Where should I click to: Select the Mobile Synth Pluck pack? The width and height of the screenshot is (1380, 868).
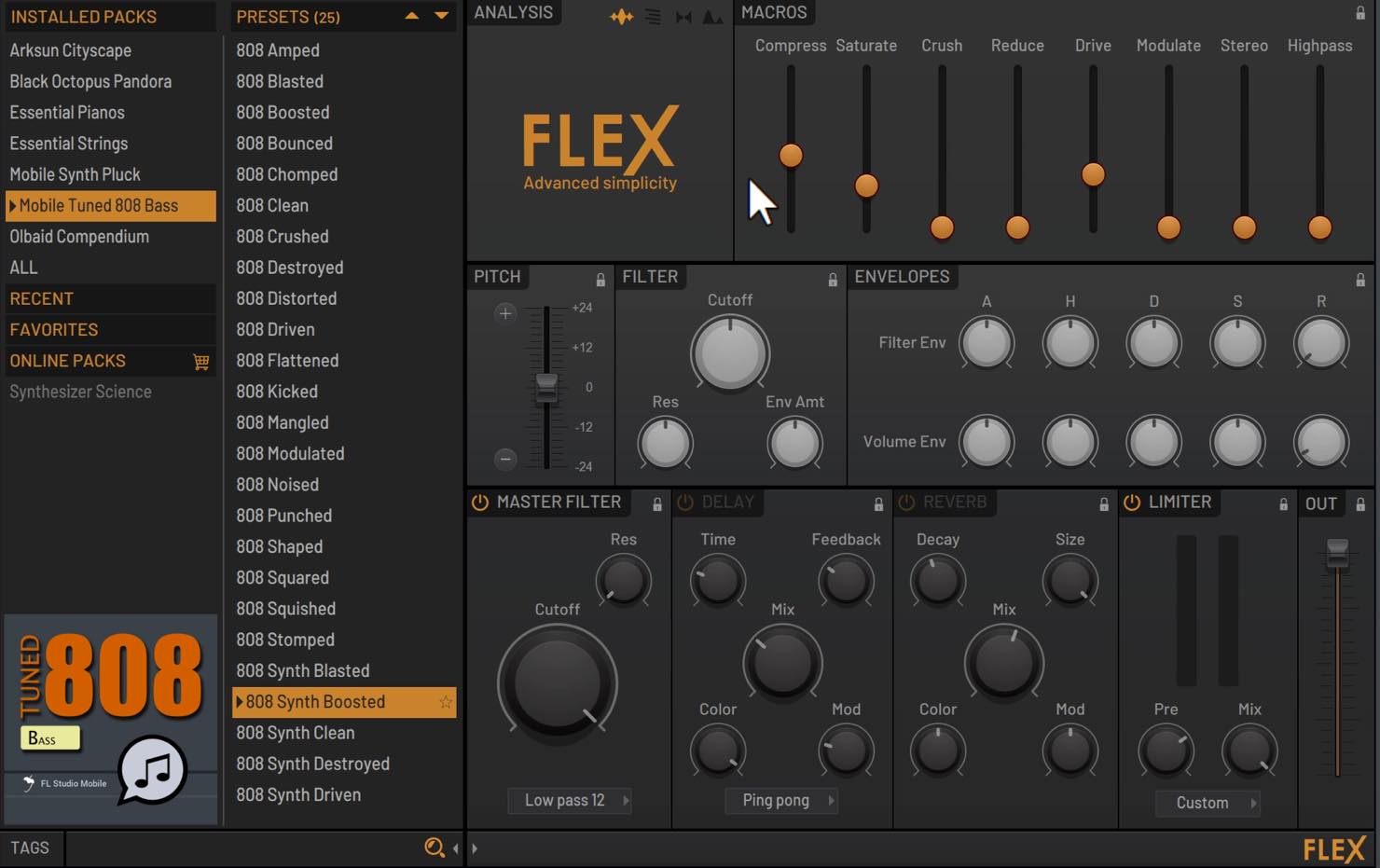pos(110,174)
